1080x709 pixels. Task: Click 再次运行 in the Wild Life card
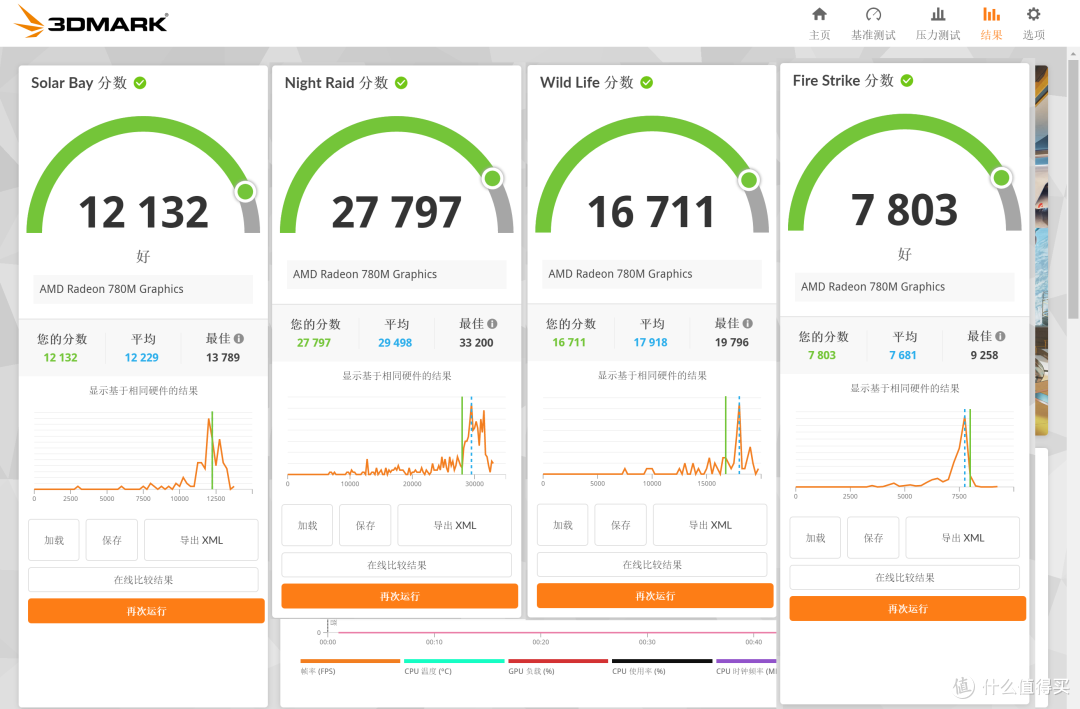655,596
